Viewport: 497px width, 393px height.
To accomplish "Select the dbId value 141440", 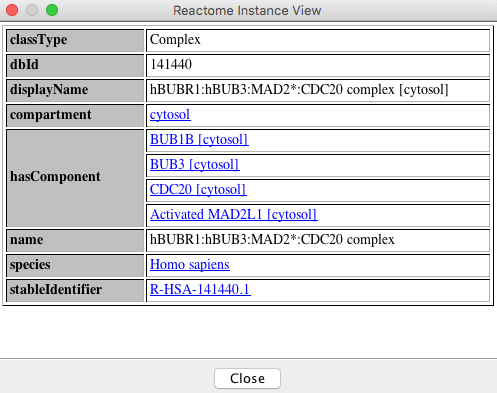I will tap(171, 65).
